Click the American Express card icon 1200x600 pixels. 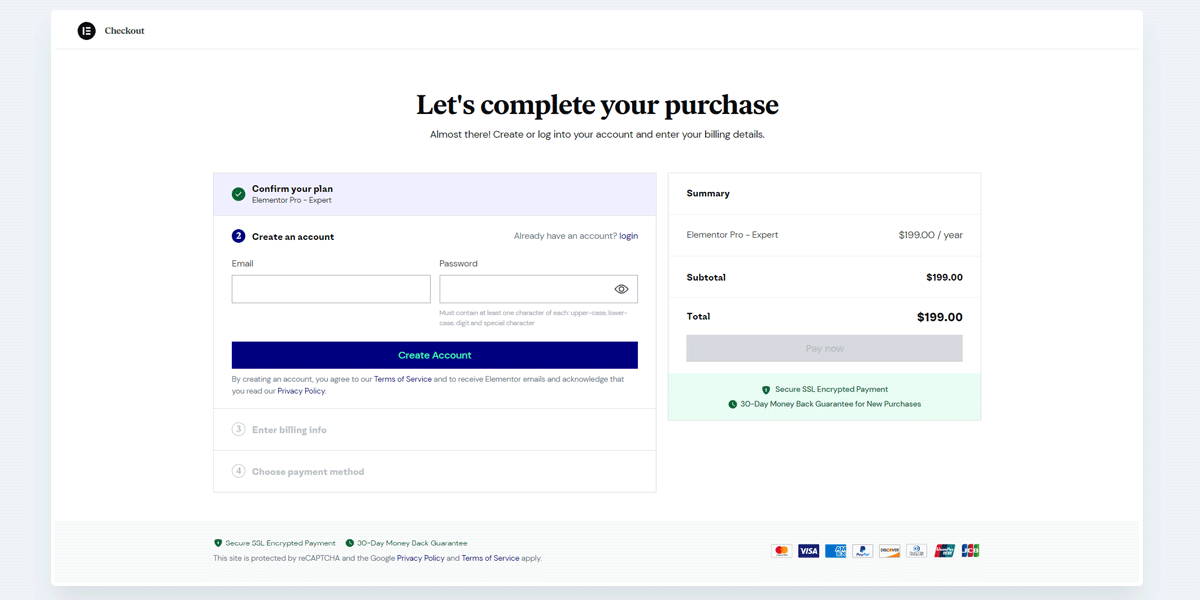point(836,551)
